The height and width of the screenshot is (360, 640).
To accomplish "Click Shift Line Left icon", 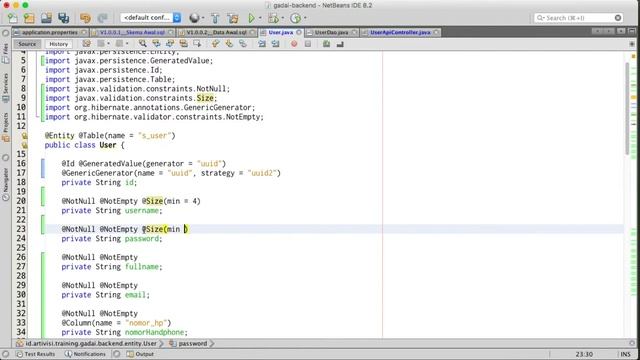I will click(x=262, y=44).
